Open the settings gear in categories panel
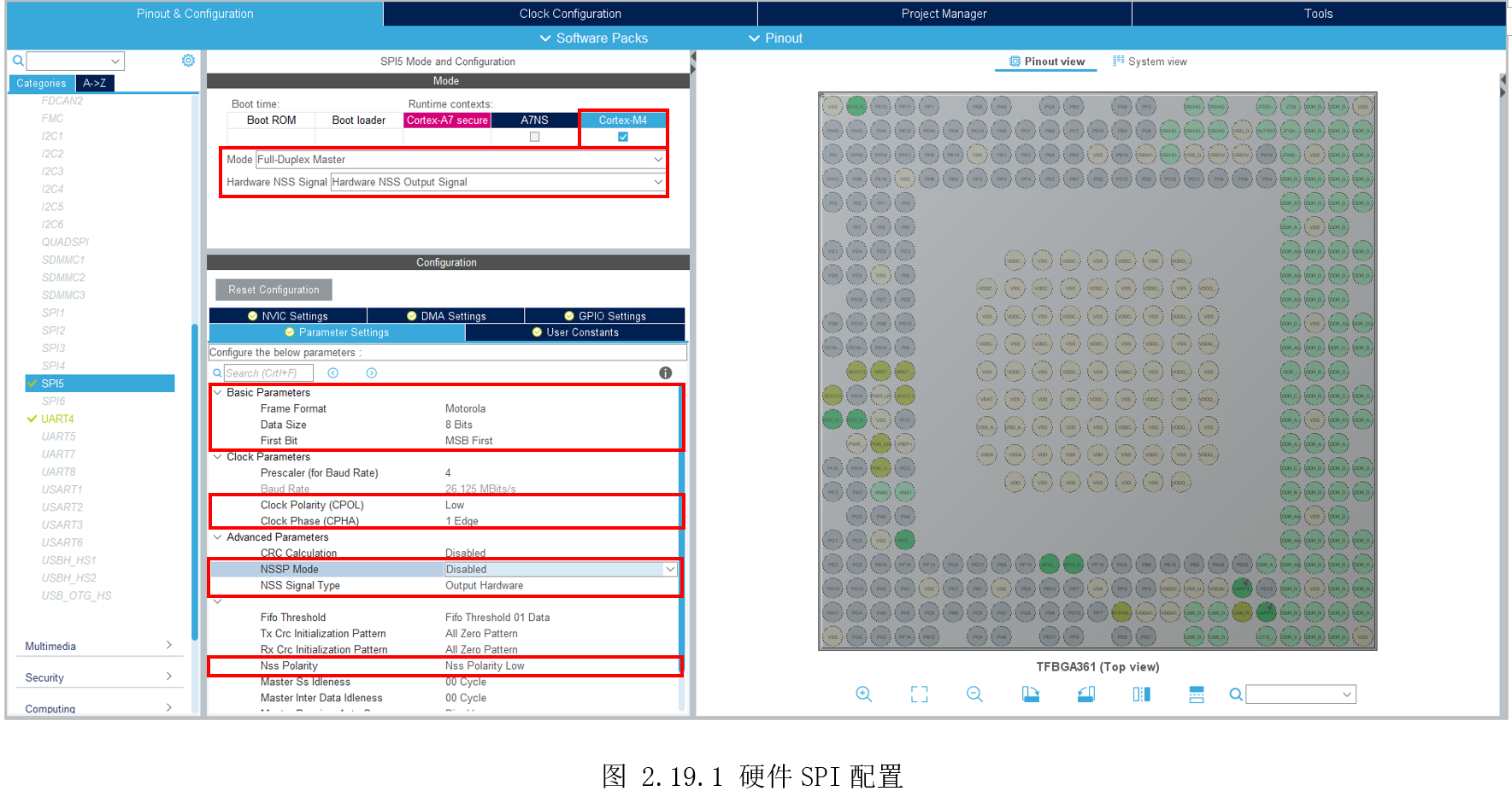 point(188,61)
